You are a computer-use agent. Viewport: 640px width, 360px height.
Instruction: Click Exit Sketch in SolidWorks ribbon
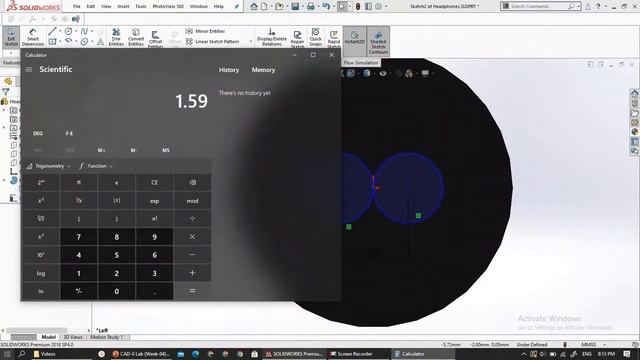pos(11,37)
